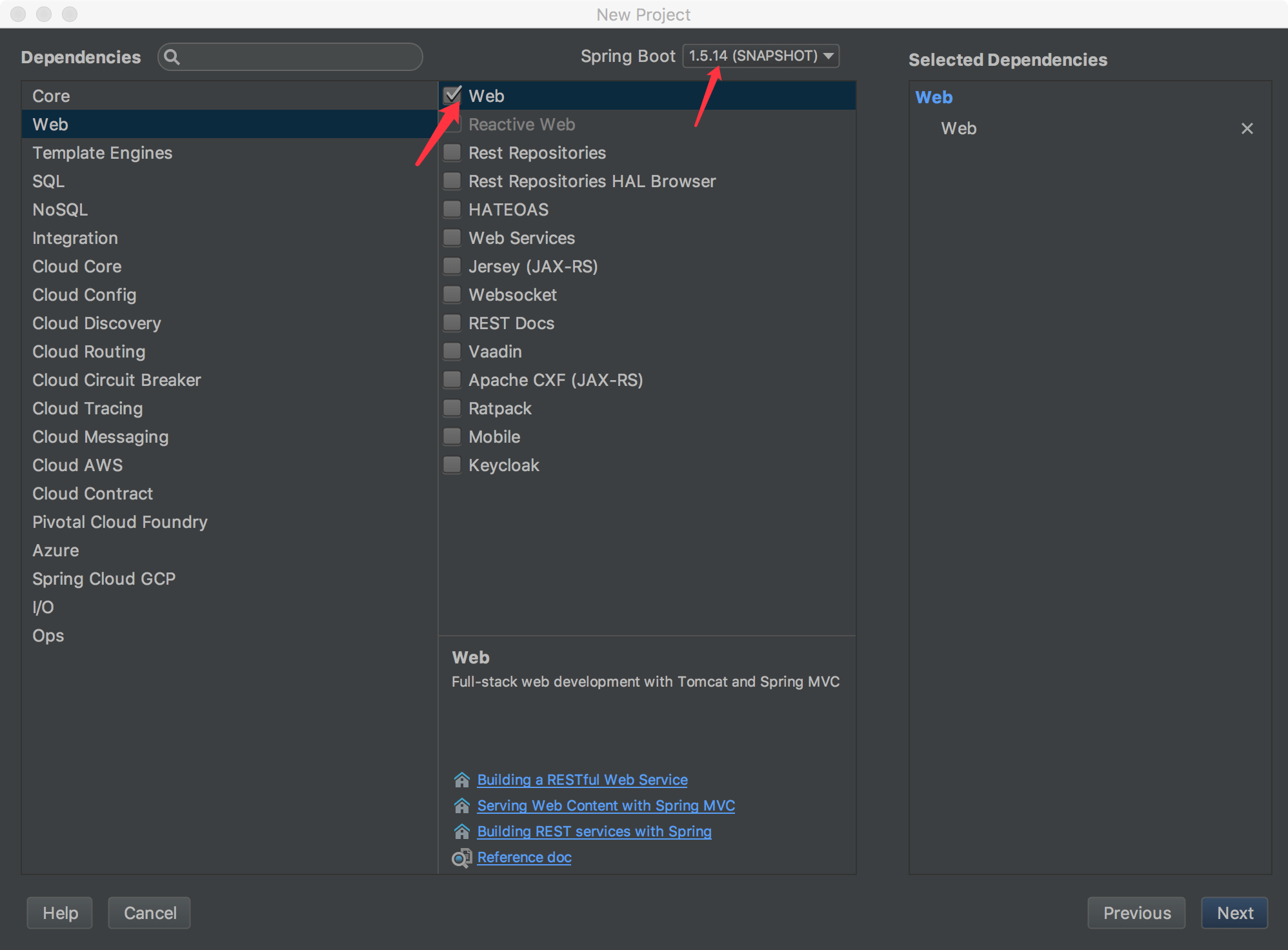Screen dimensions: 1288x950
Task: Remove Web from Selected Dependencies
Action: (x=1247, y=128)
